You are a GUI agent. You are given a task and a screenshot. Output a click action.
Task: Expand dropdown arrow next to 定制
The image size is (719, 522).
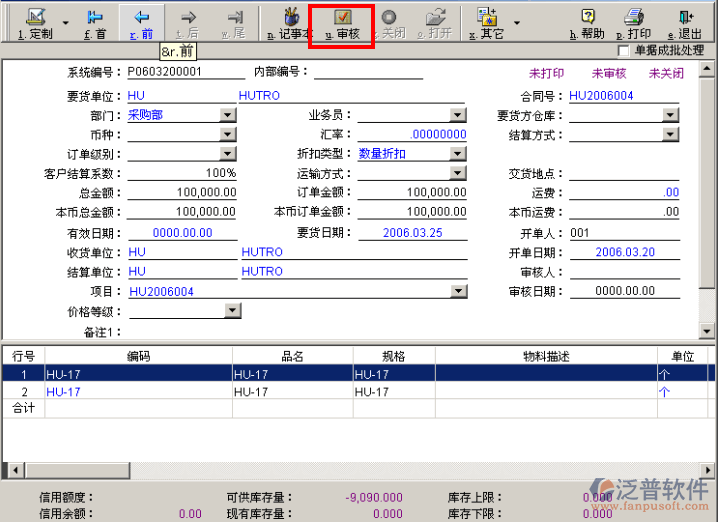click(66, 22)
